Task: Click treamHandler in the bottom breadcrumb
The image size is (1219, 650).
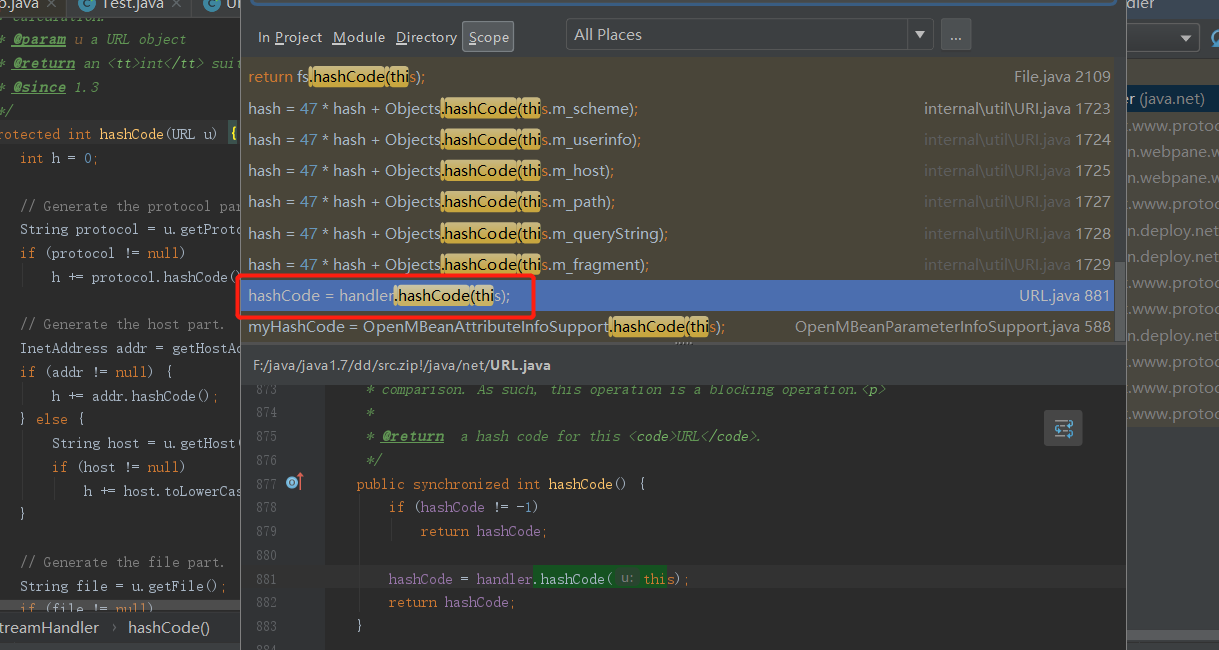Action: [49, 627]
